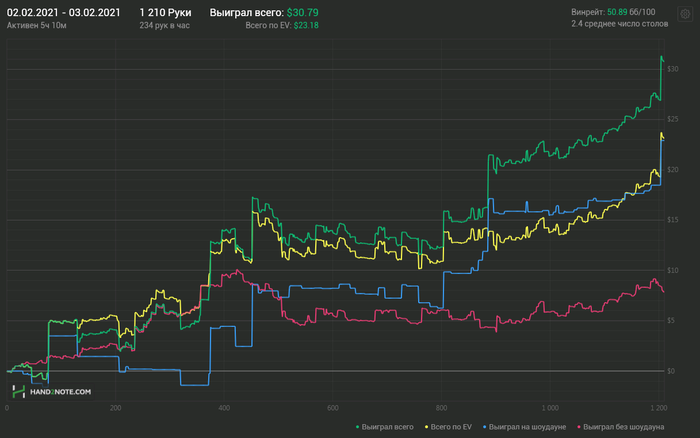Click the total won value $30.79
Screen dimensions: 700x438
(303, 13)
